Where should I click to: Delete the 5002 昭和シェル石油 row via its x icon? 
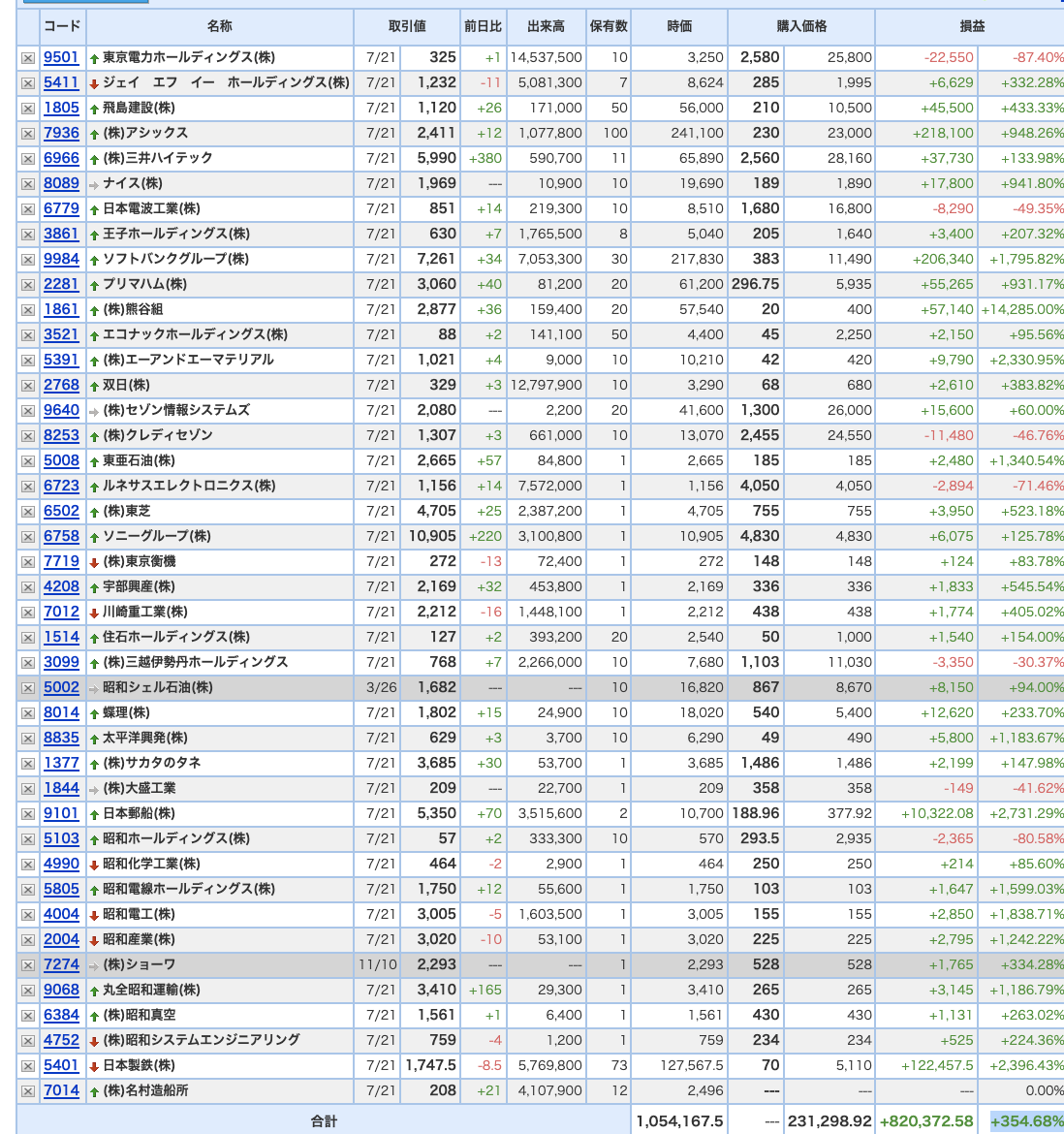[x=27, y=688]
